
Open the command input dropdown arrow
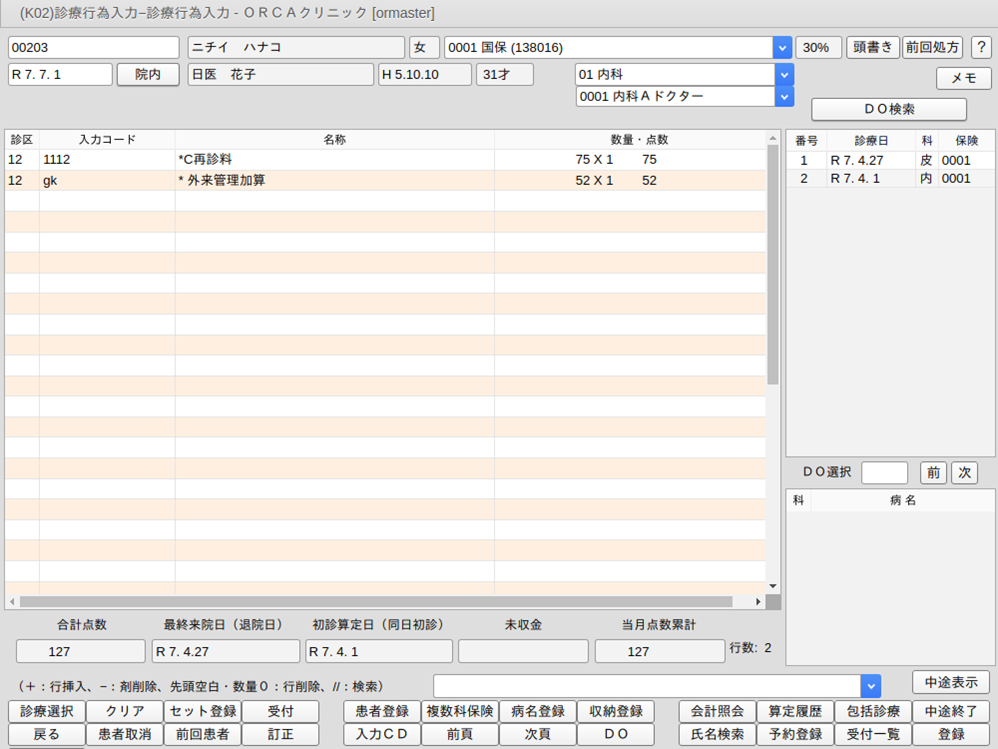pos(871,686)
